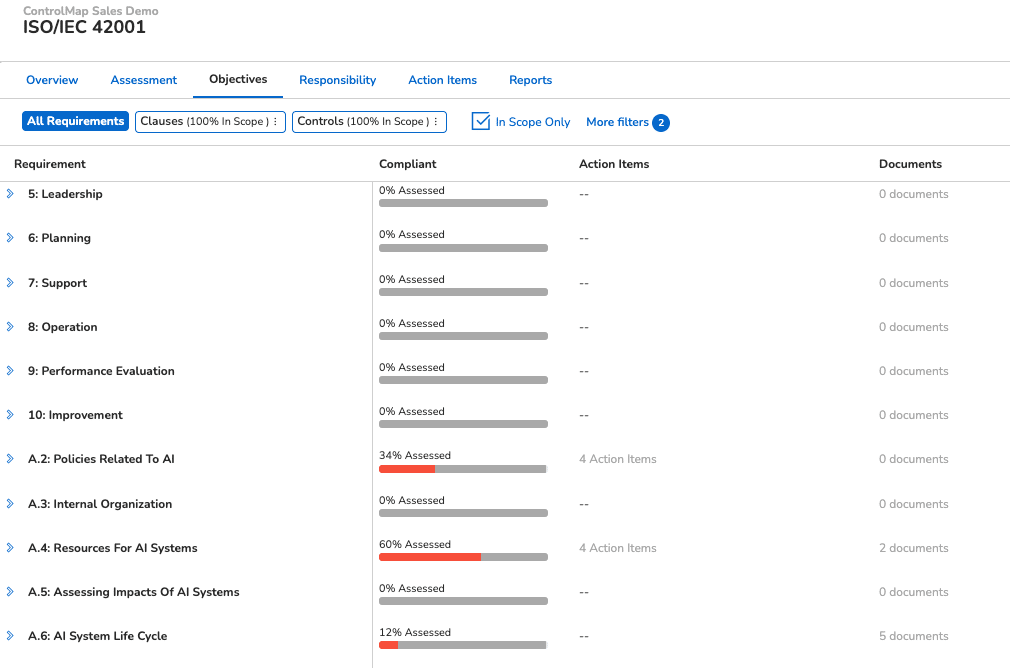Open More filters
Screen dimensions: 1010x668
tap(617, 122)
